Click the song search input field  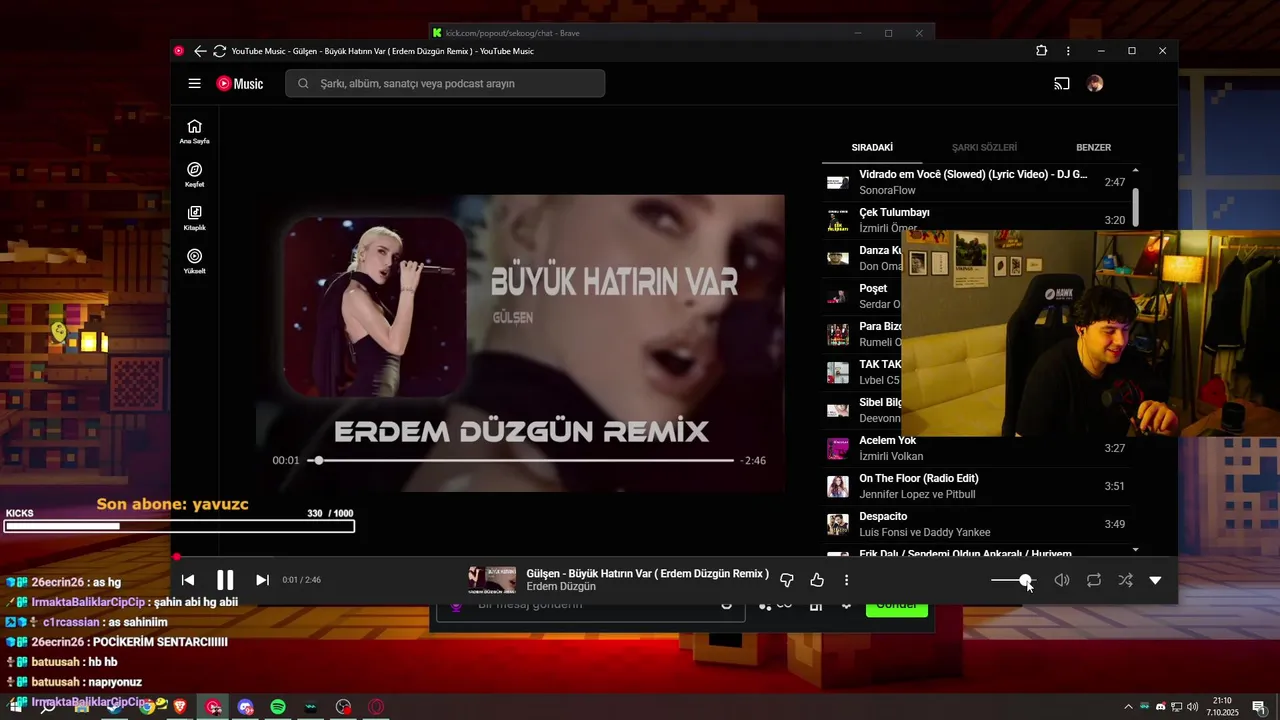[x=445, y=84]
